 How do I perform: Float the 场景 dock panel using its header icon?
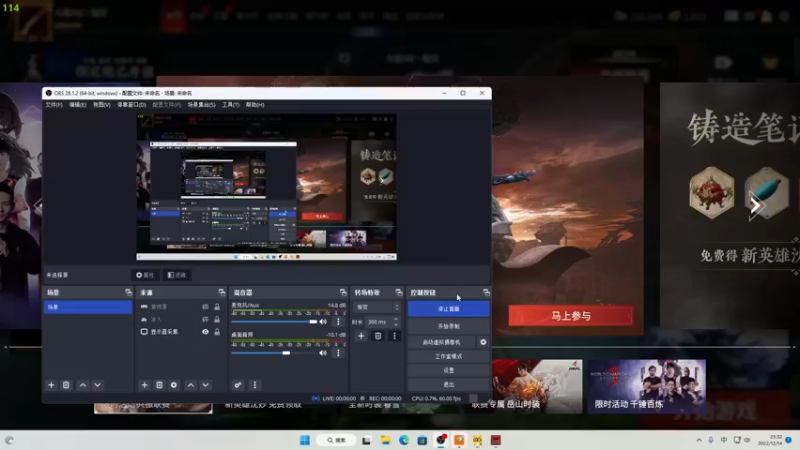[x=128, y=292]
